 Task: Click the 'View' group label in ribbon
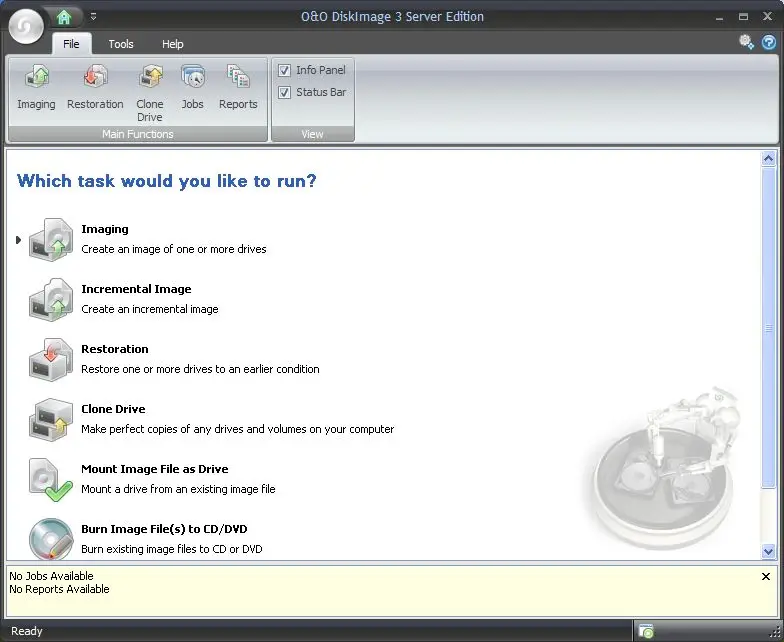tap(312, 134)
